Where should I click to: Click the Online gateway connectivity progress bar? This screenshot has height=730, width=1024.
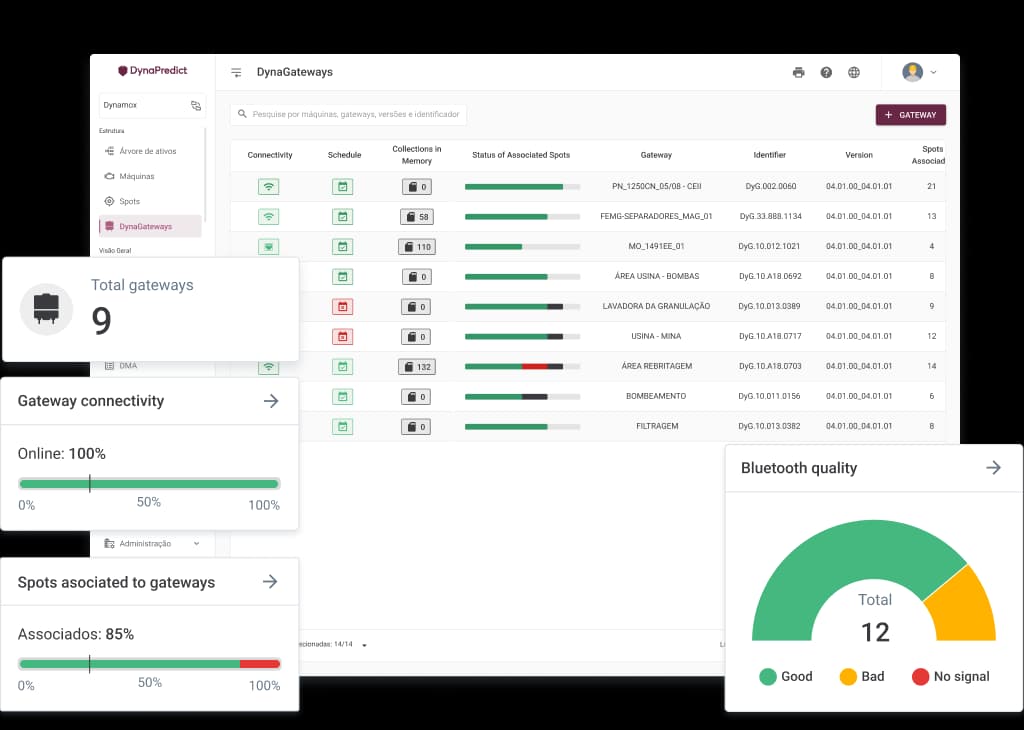(149, 484)
